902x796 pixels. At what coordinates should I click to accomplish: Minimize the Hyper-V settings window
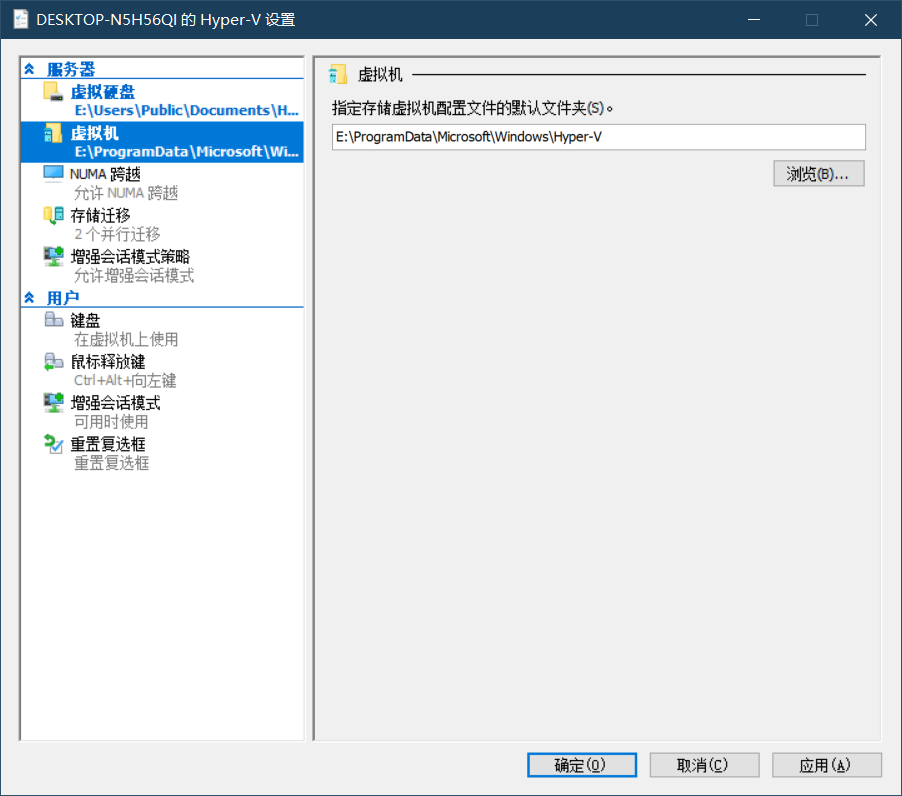point(754,20)
